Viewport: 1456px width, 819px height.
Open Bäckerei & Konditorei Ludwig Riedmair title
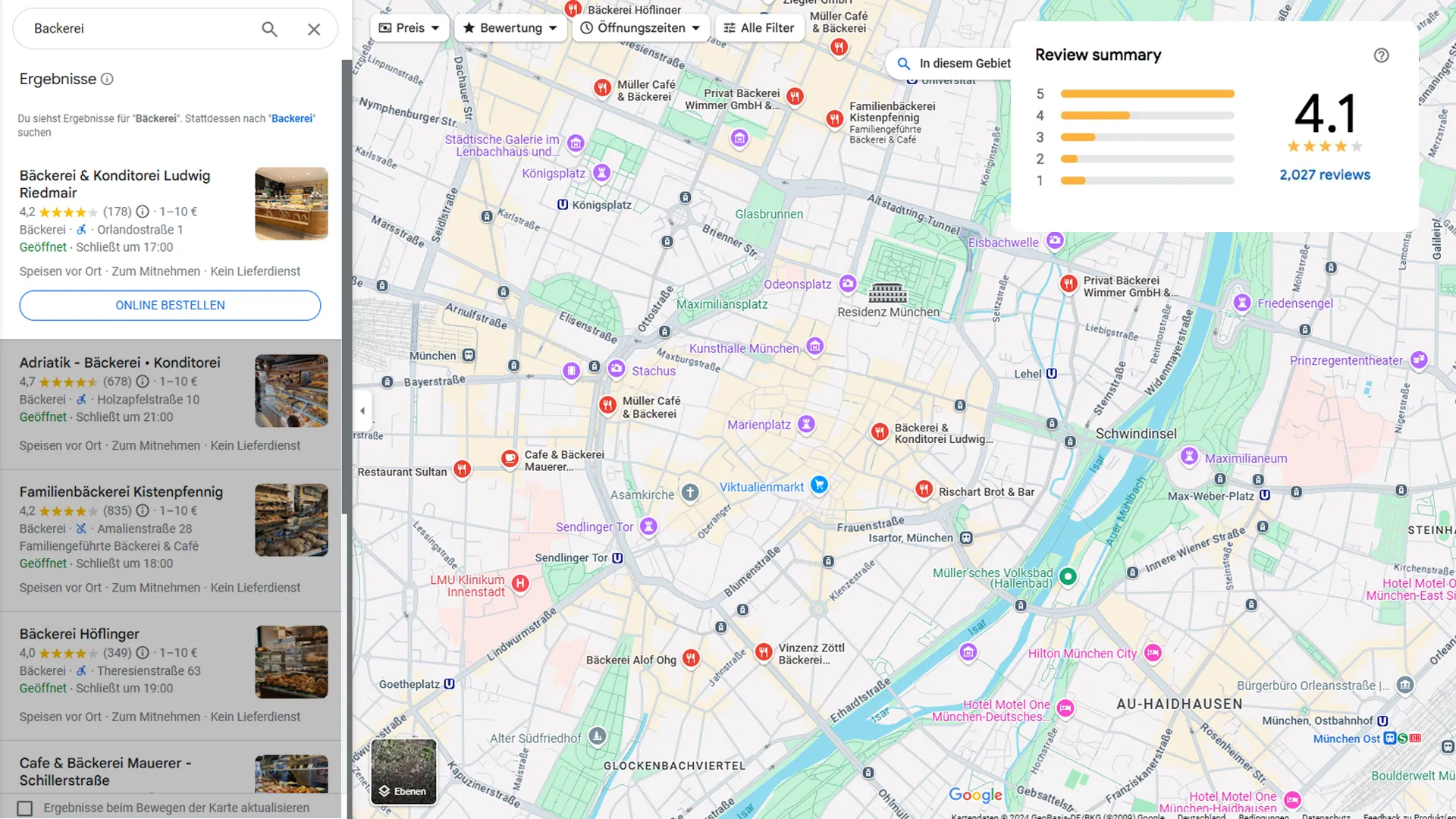[x=115, y=184]
